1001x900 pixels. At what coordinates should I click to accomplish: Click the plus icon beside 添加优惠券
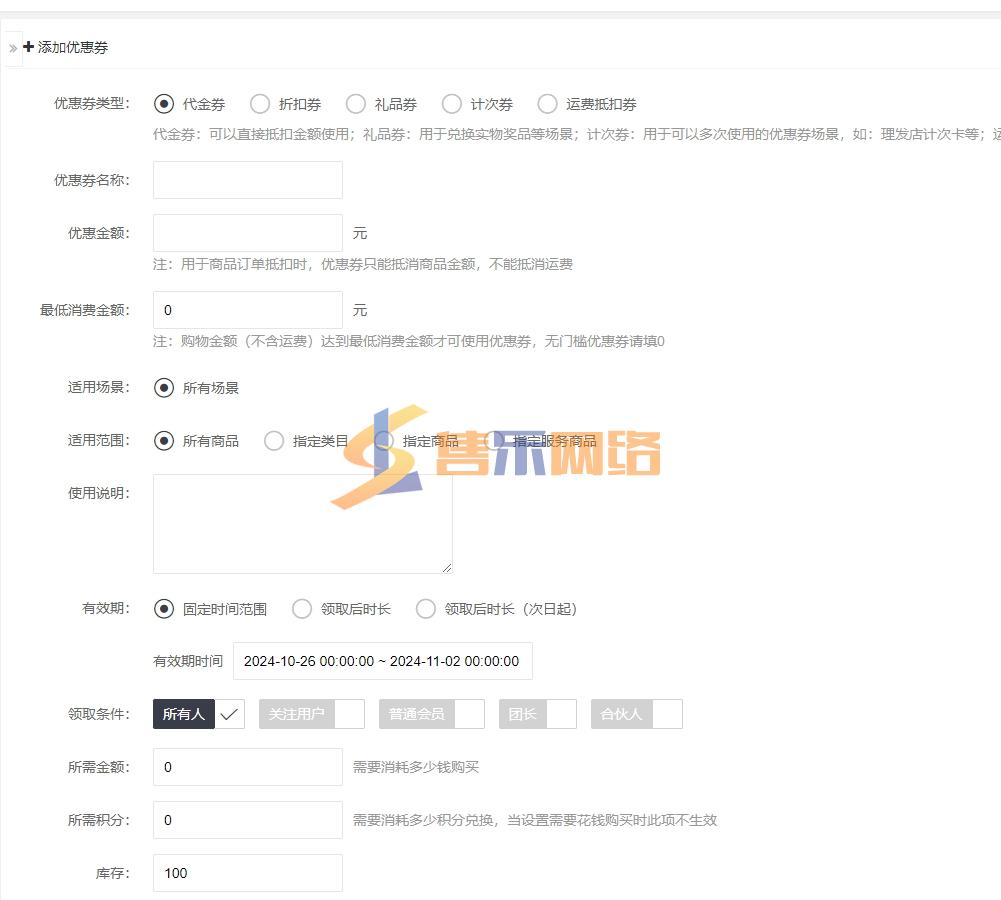pyautogui.click(x=29, y=47)
